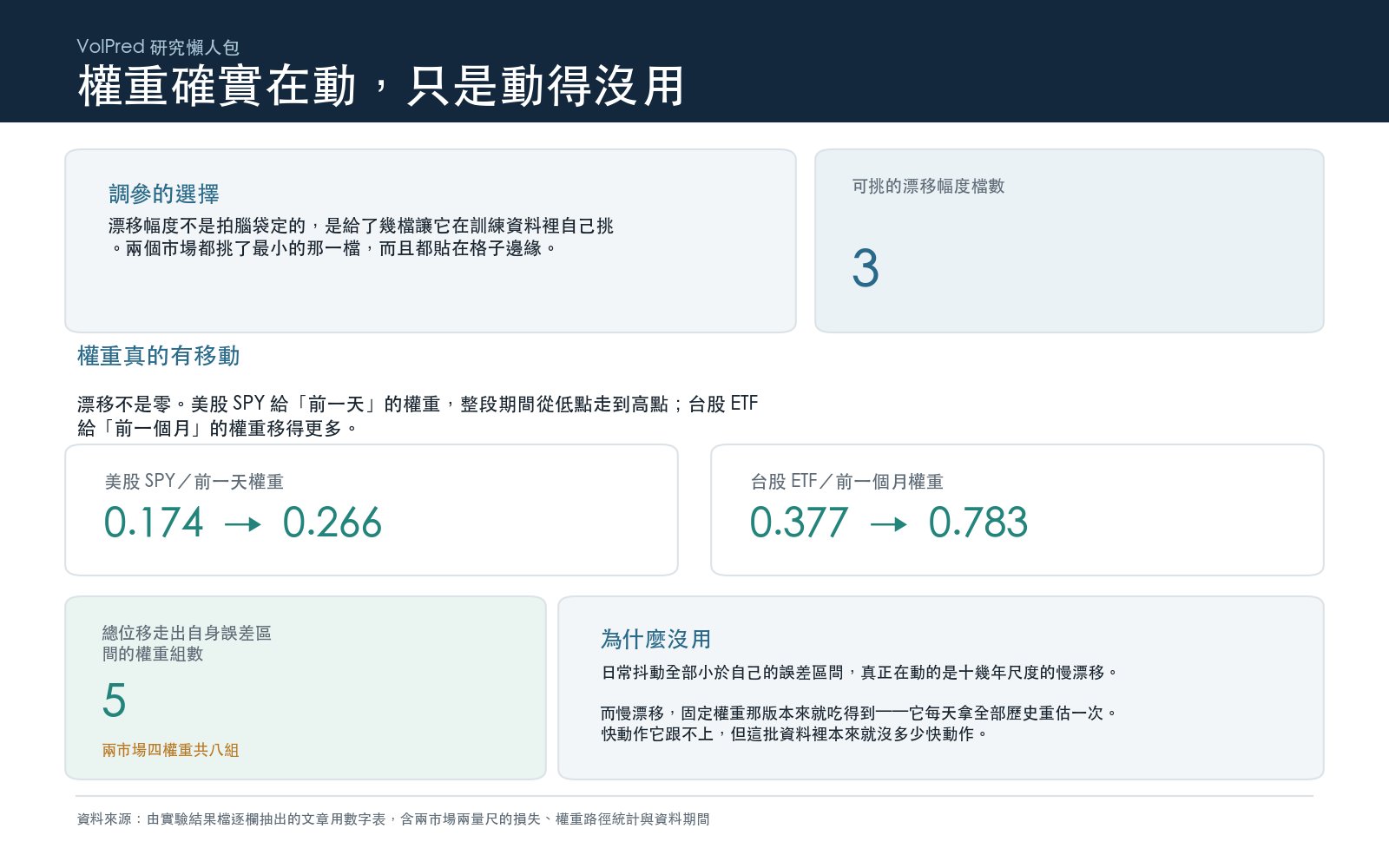Click the heading 調參的選擇

click(x=164, y=194)
